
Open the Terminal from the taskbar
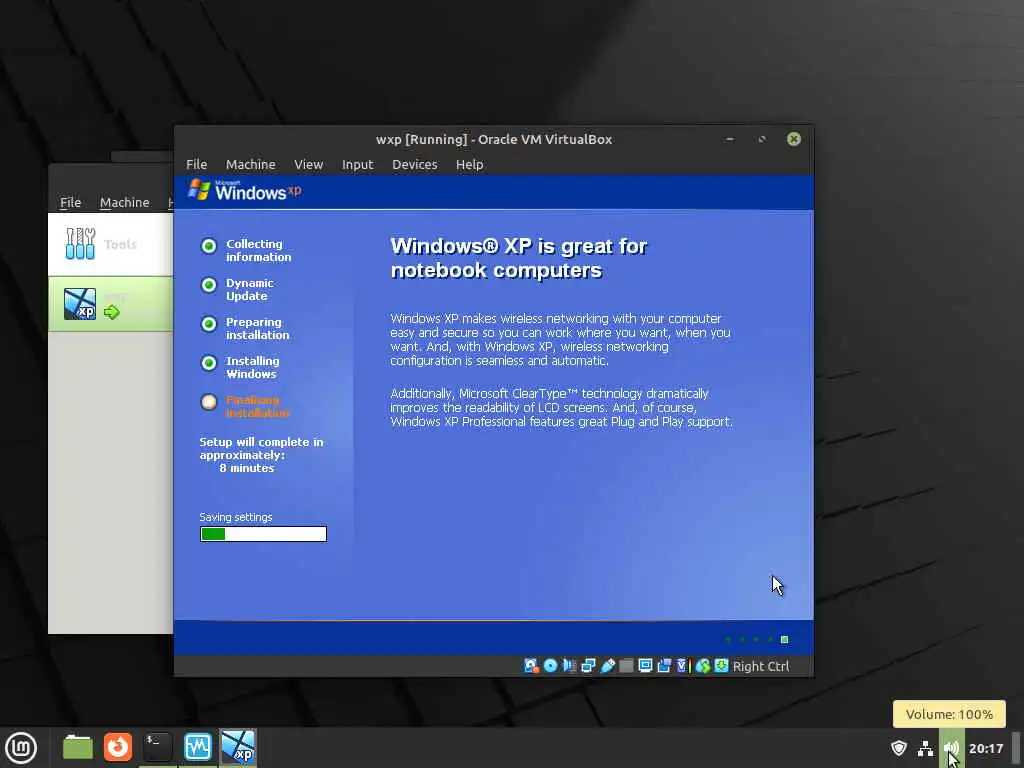[157, 747]
